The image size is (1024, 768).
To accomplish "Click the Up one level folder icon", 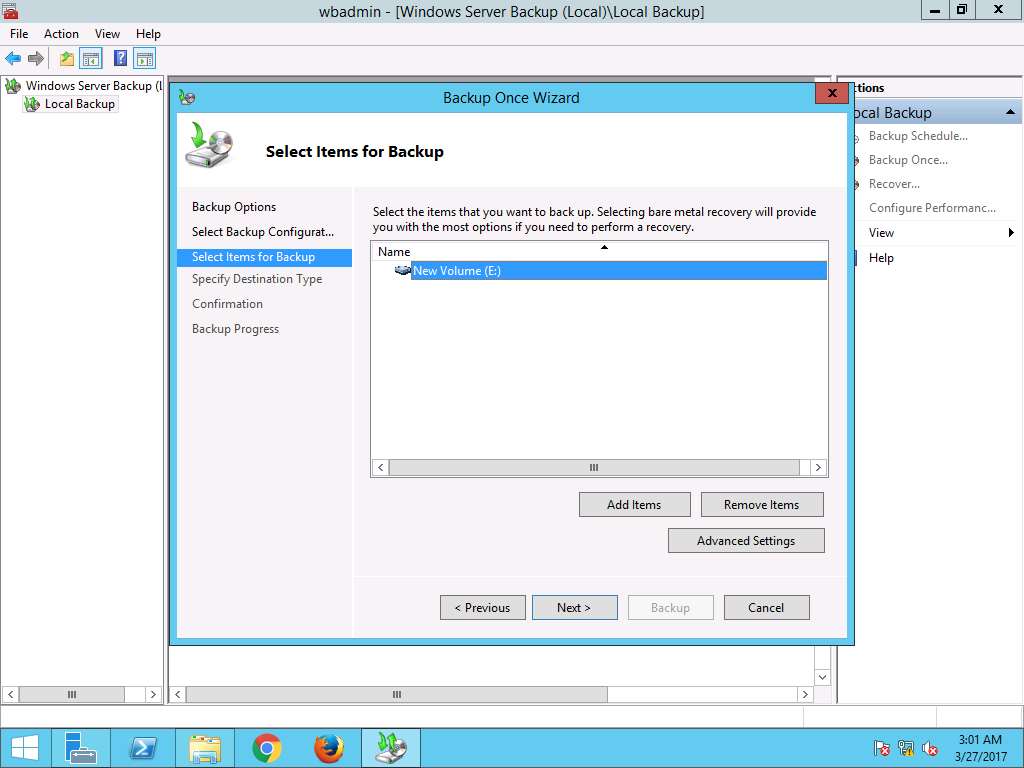I will [x=67, y=59].
